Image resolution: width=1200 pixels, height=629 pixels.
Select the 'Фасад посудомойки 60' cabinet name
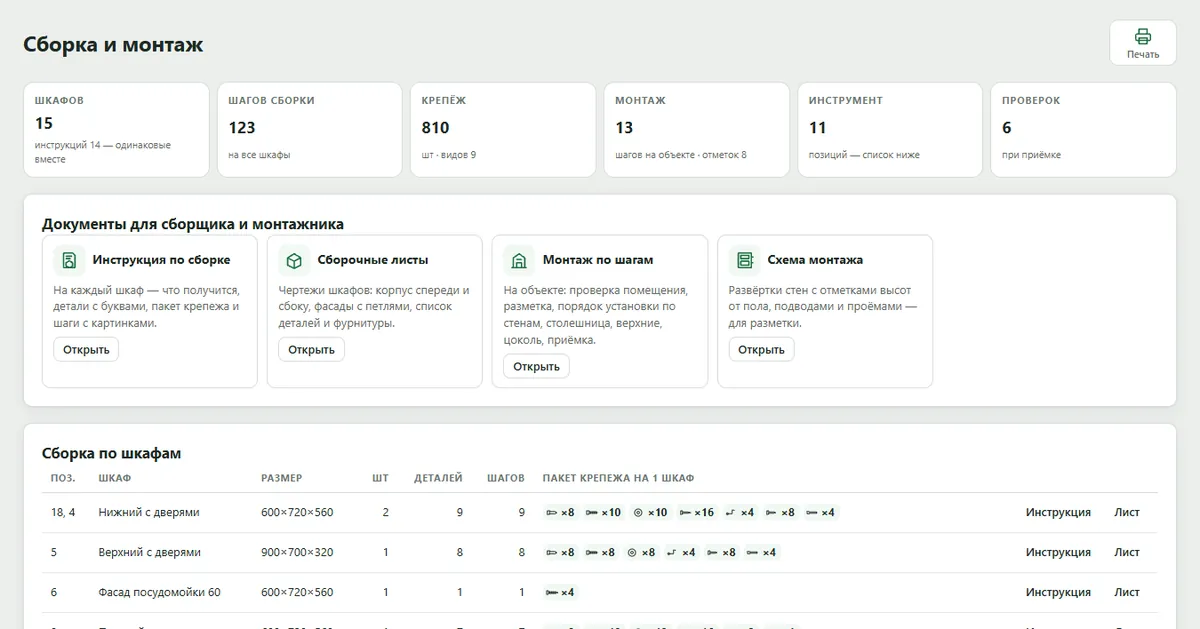pos(159,592)
